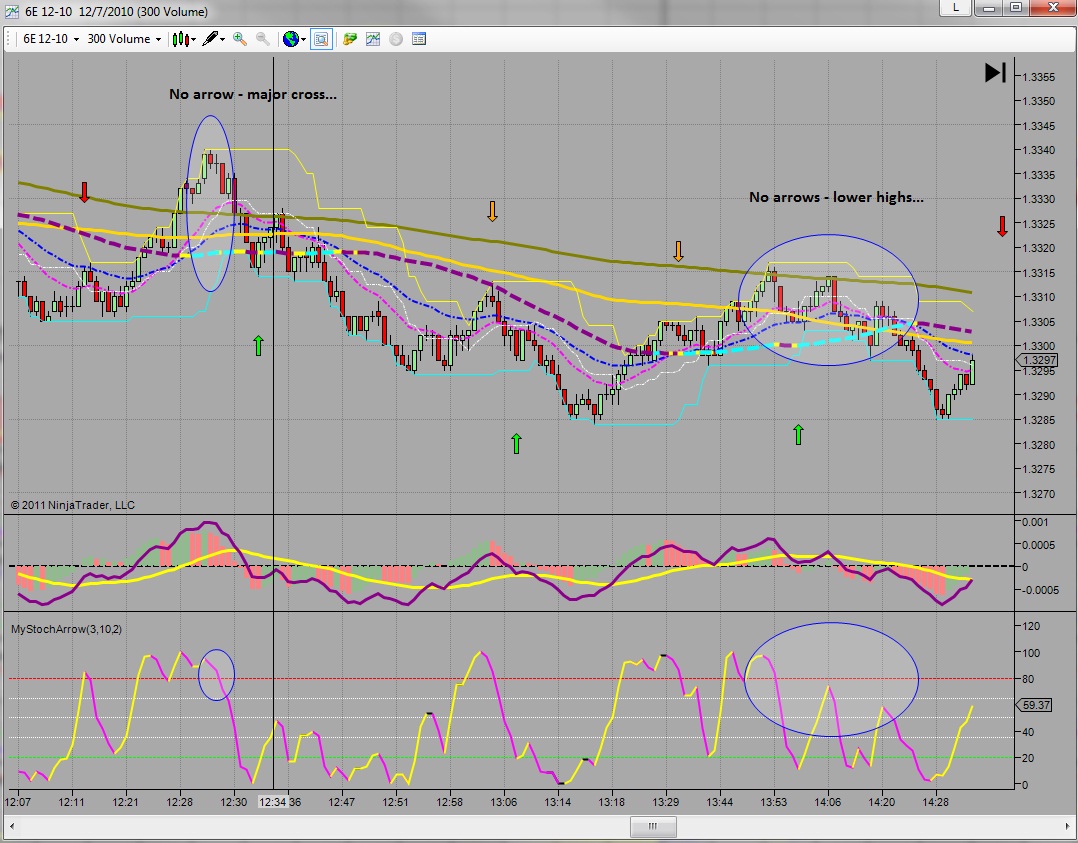Screen dimensions: 1078x843
Task: Click the globe crosshair icon
Action: click(x=291, y=39)
